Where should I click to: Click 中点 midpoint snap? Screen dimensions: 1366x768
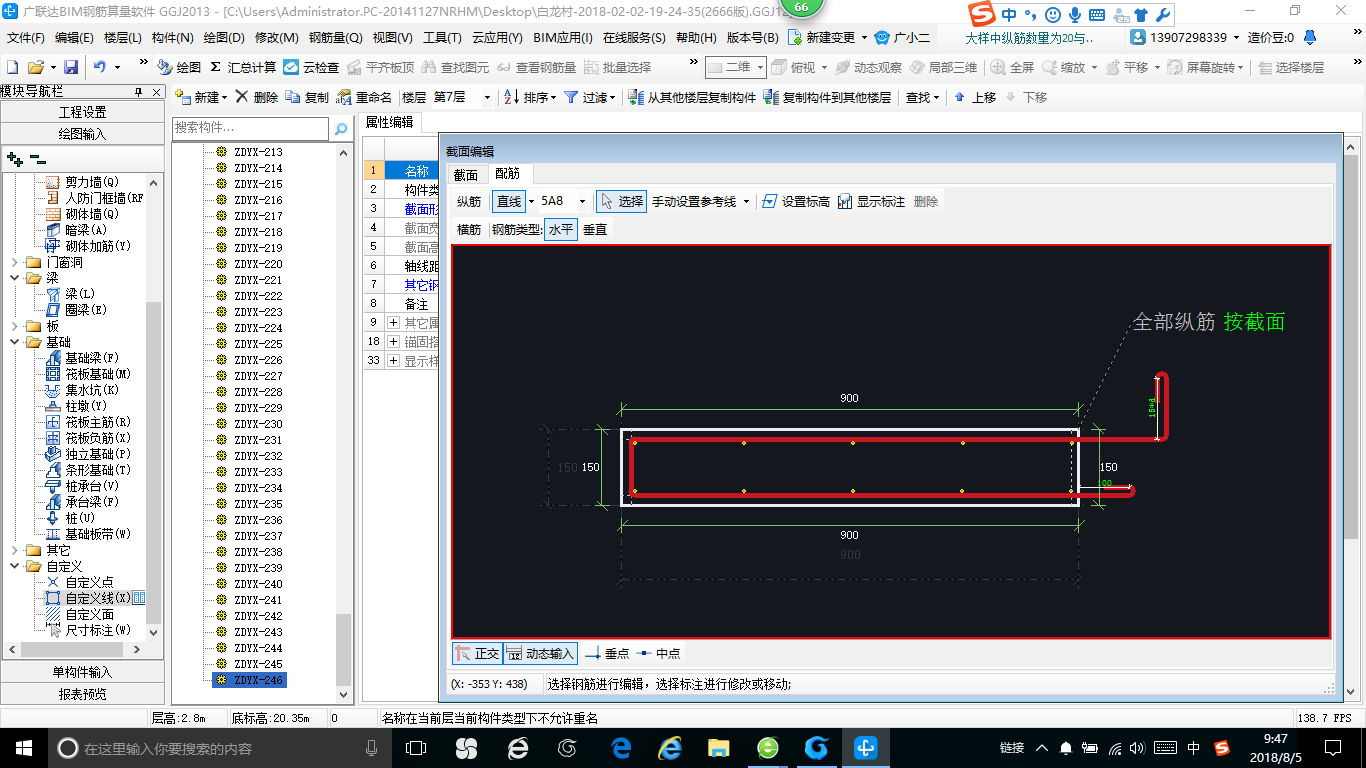coord(658,653)
